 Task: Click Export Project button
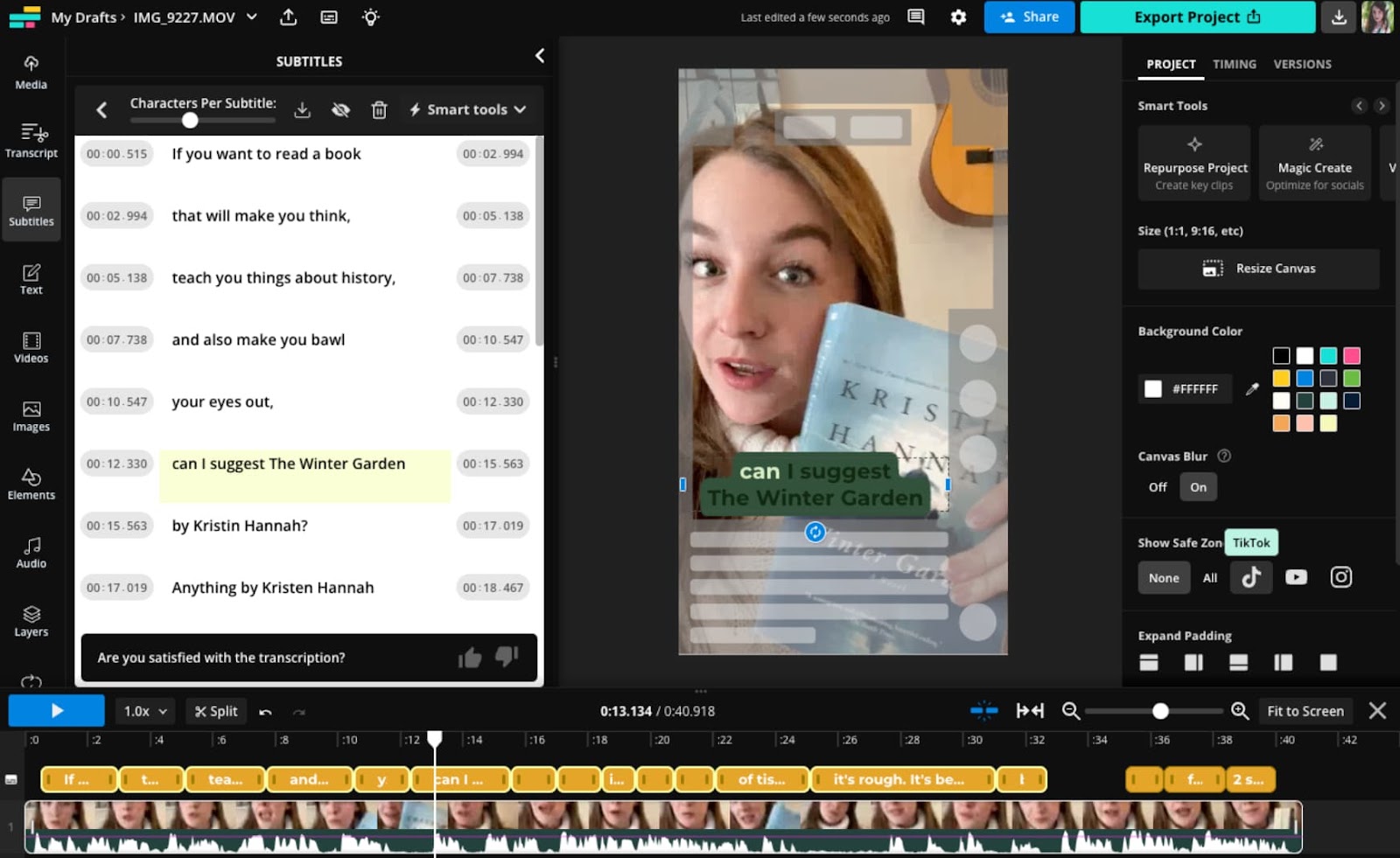point(1197,17)
